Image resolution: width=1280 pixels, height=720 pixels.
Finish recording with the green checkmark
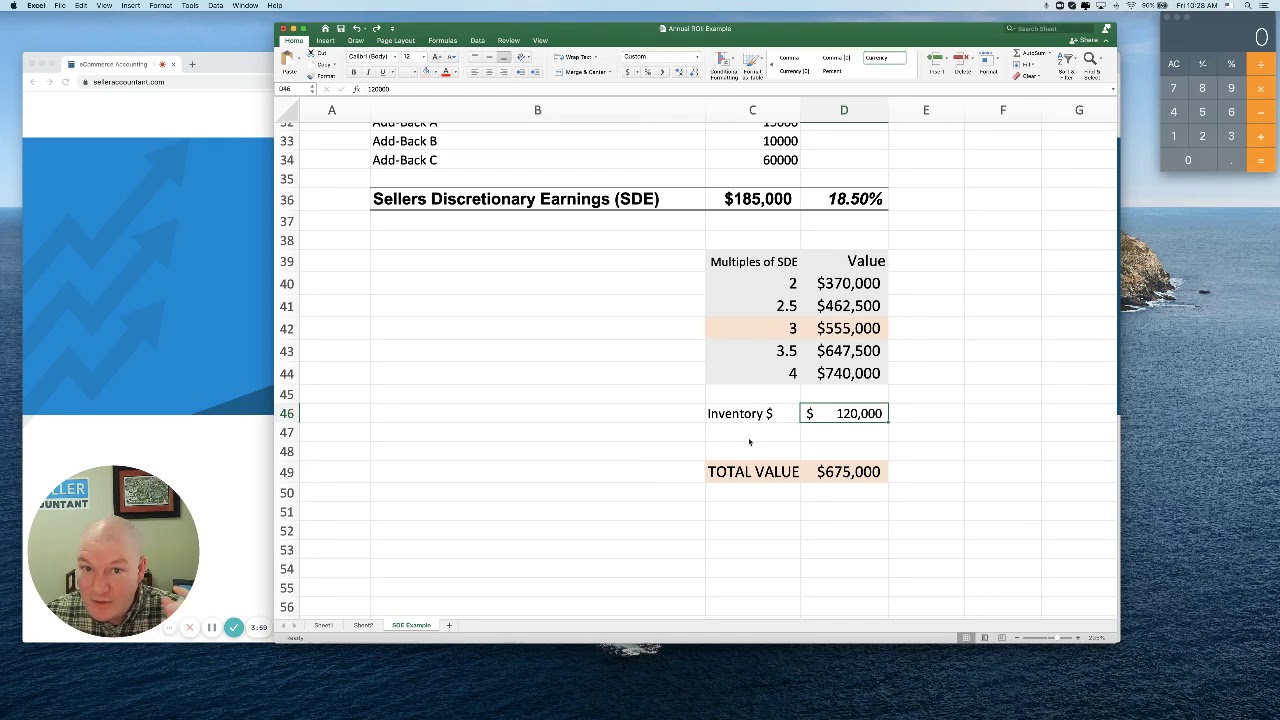click(x=233, y=628)
